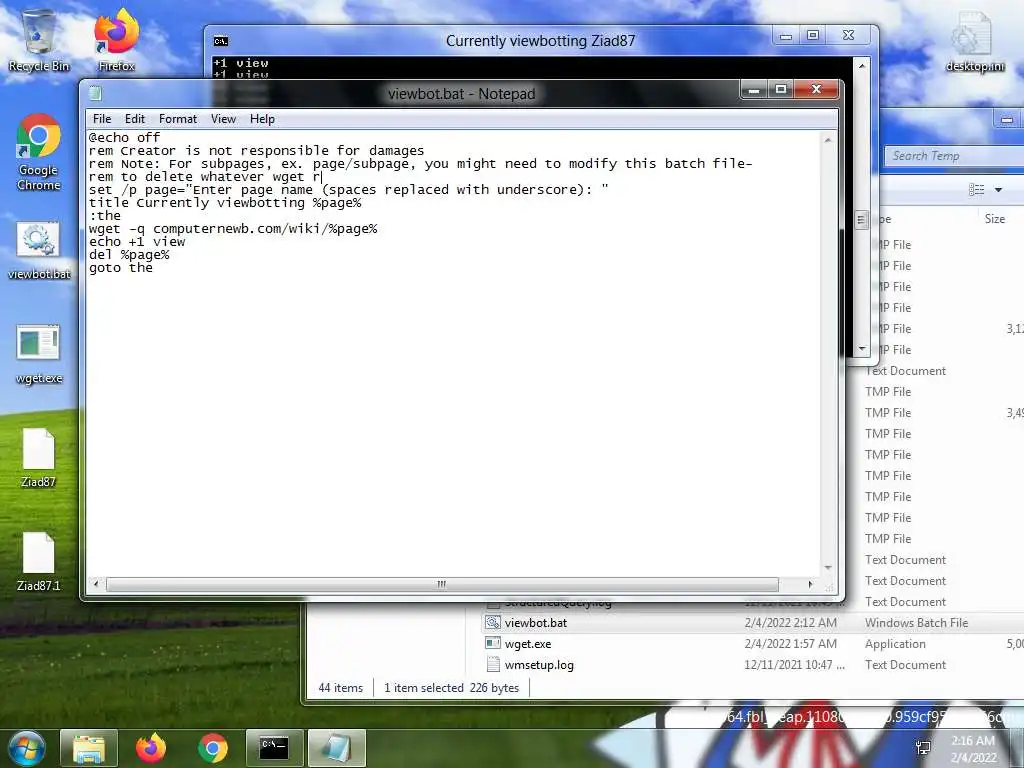The height and width of the screenshot is (768, 1024).
Task: Click Notepad horizontal scrollbar left arrow
Action: pyautogui.click(x=97, y=584)
